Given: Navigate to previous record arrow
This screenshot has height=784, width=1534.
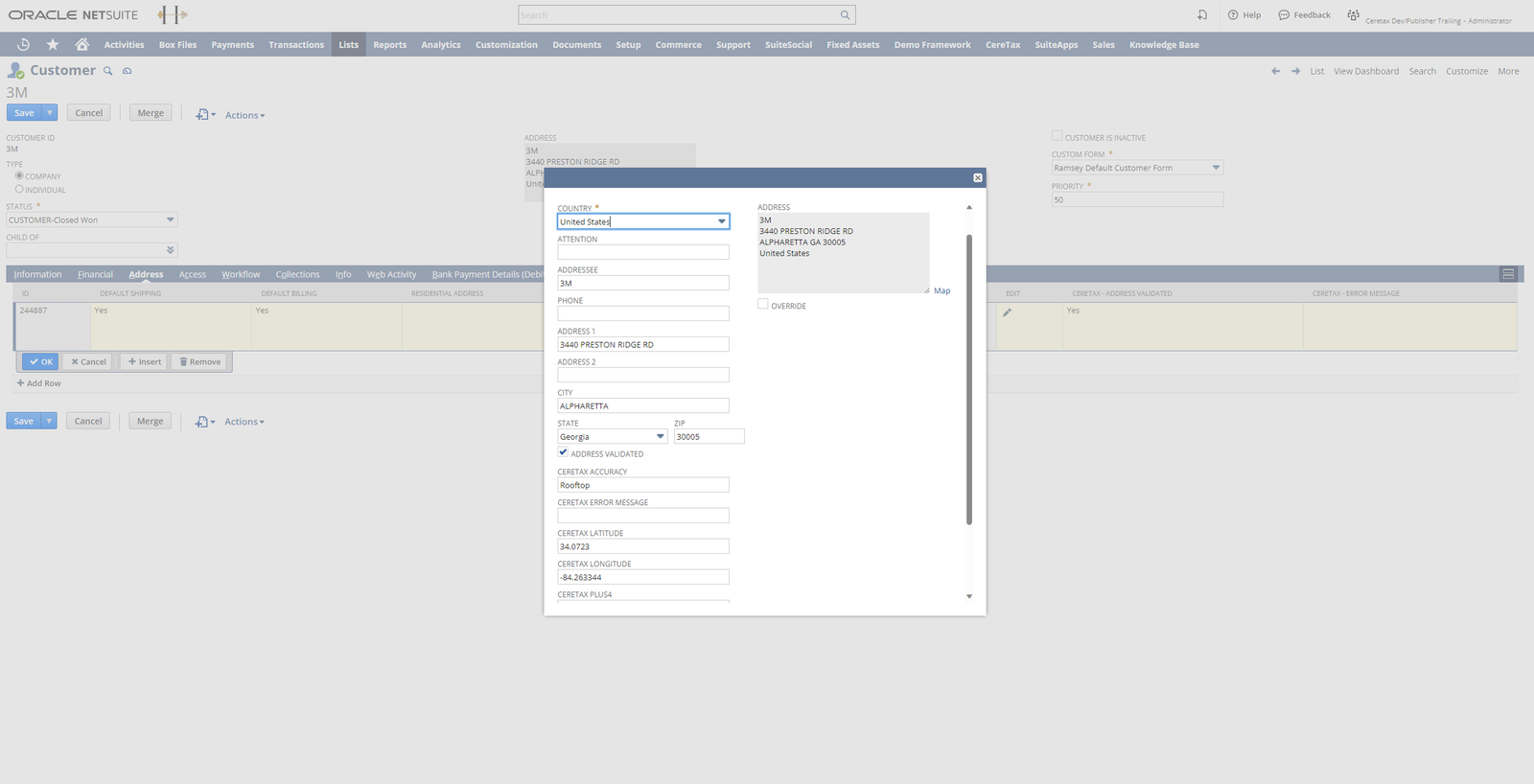Looking at the screenshot, I should pos(1275,71).
